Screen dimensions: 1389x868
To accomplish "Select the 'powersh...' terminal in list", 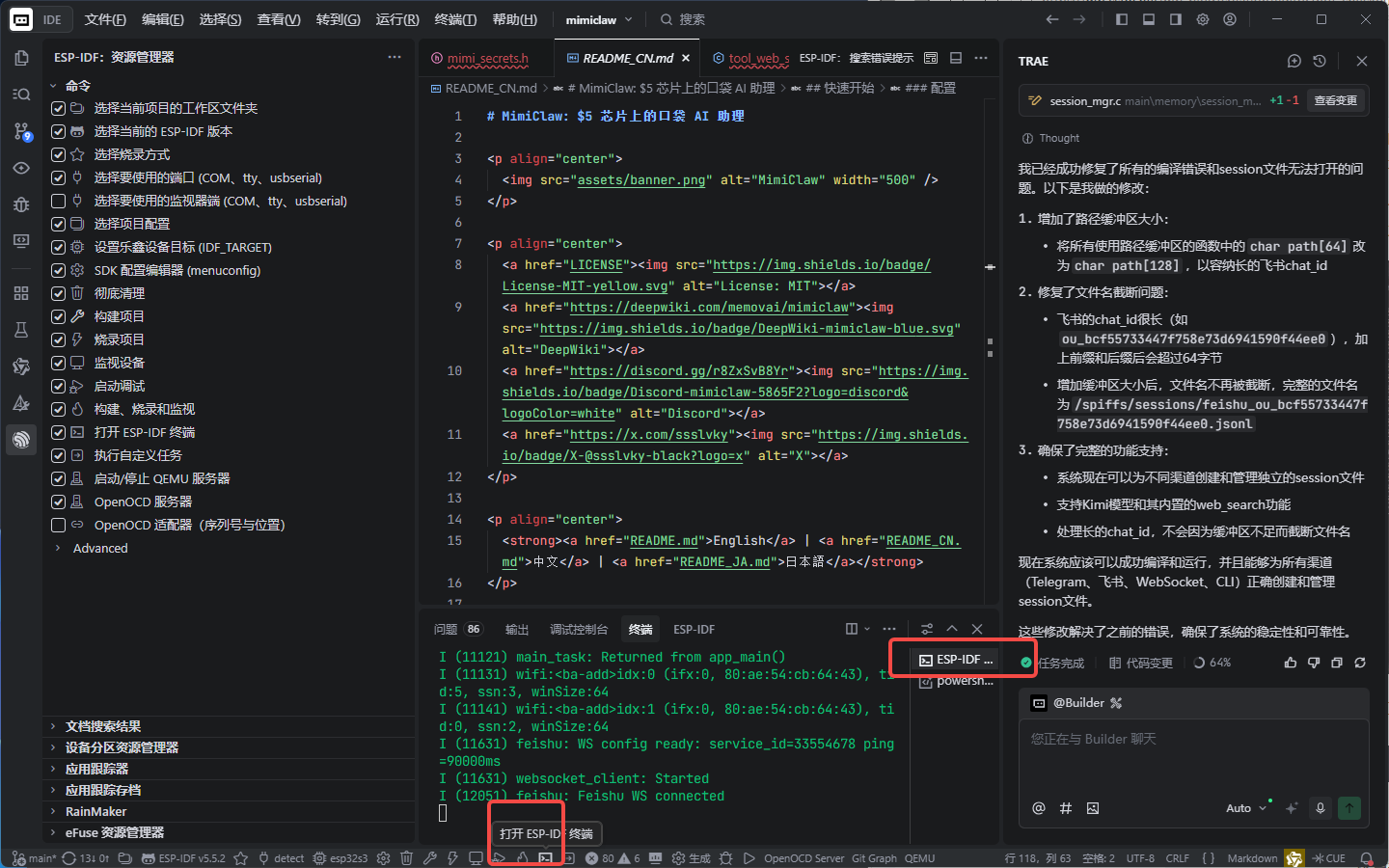I will (x=956, y=681).
